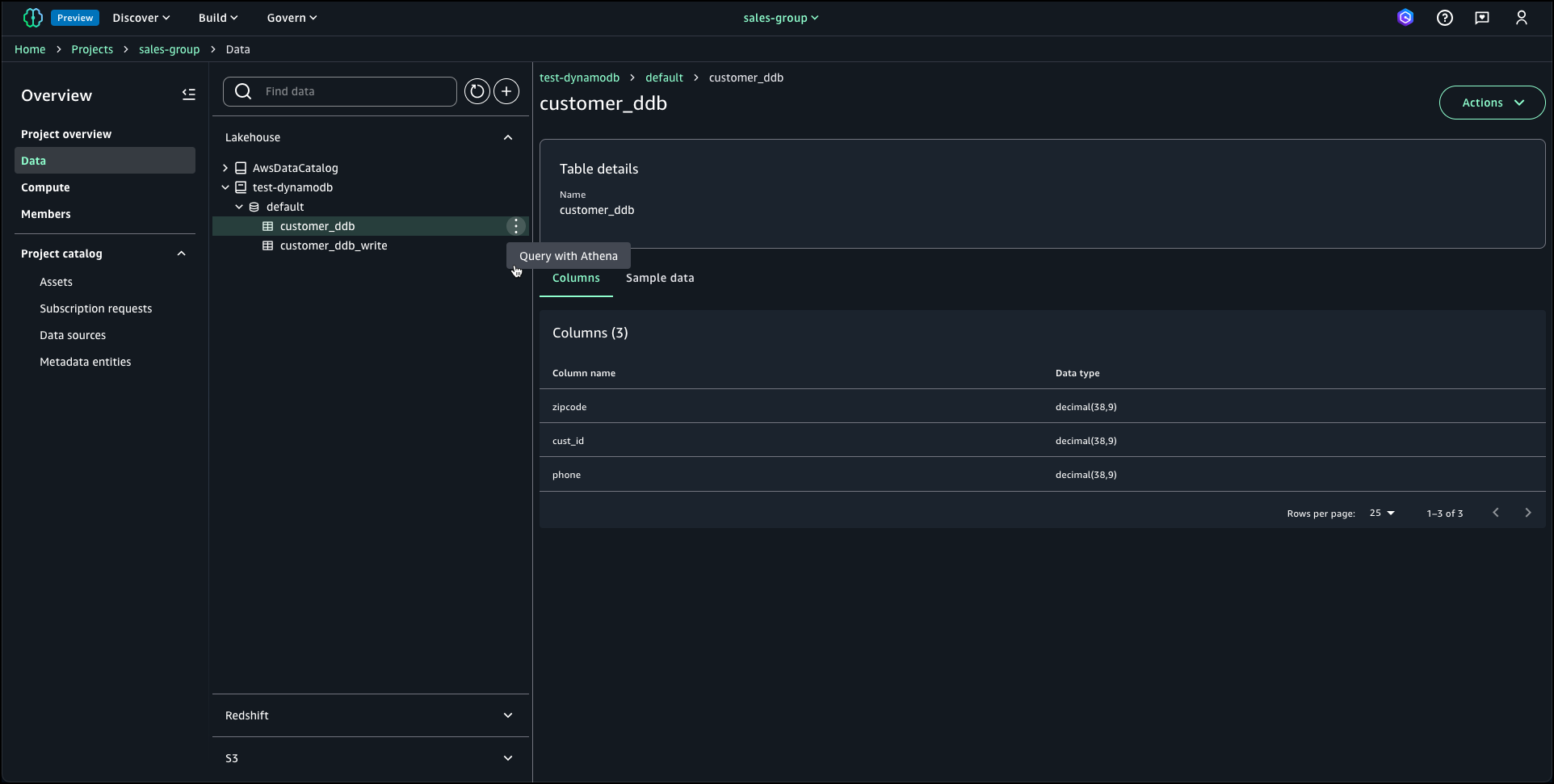
Task: Open Project overview in sidebar
Action: (66, 134)
